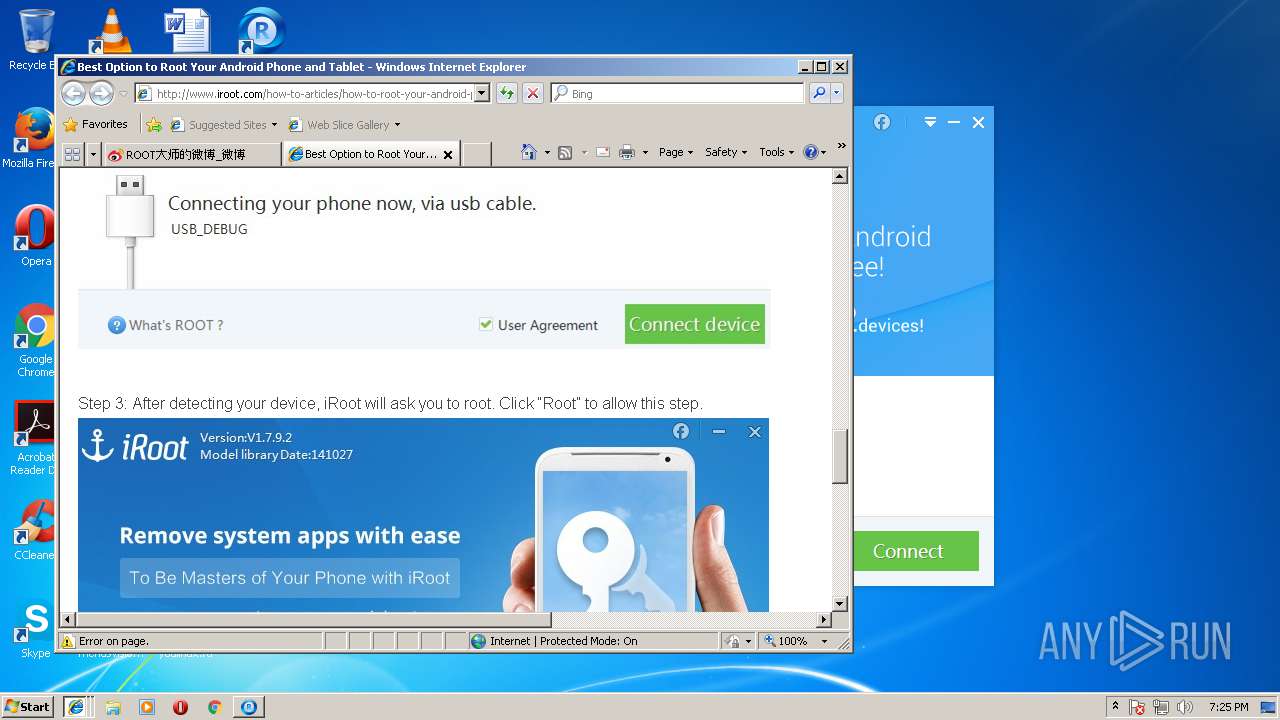Click the Print icon
The width and height of the screenshot is (1280, 720).
627,152
